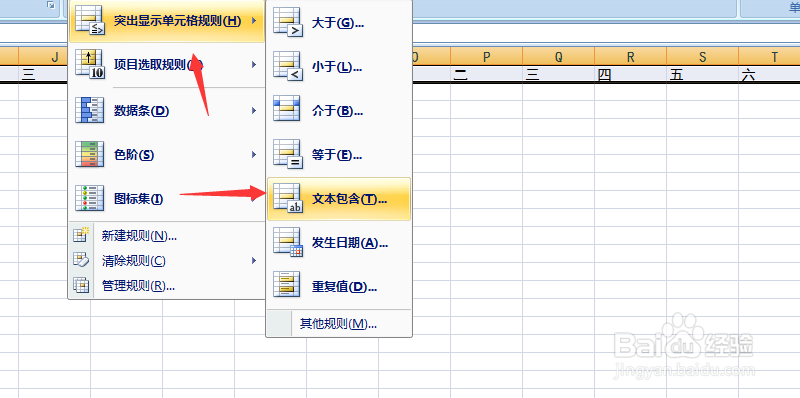Image resolution: width=800 pixels, height=398 pixels.
Task: Select the 文本包含(T)... rule option
Action: coord(339,199)
